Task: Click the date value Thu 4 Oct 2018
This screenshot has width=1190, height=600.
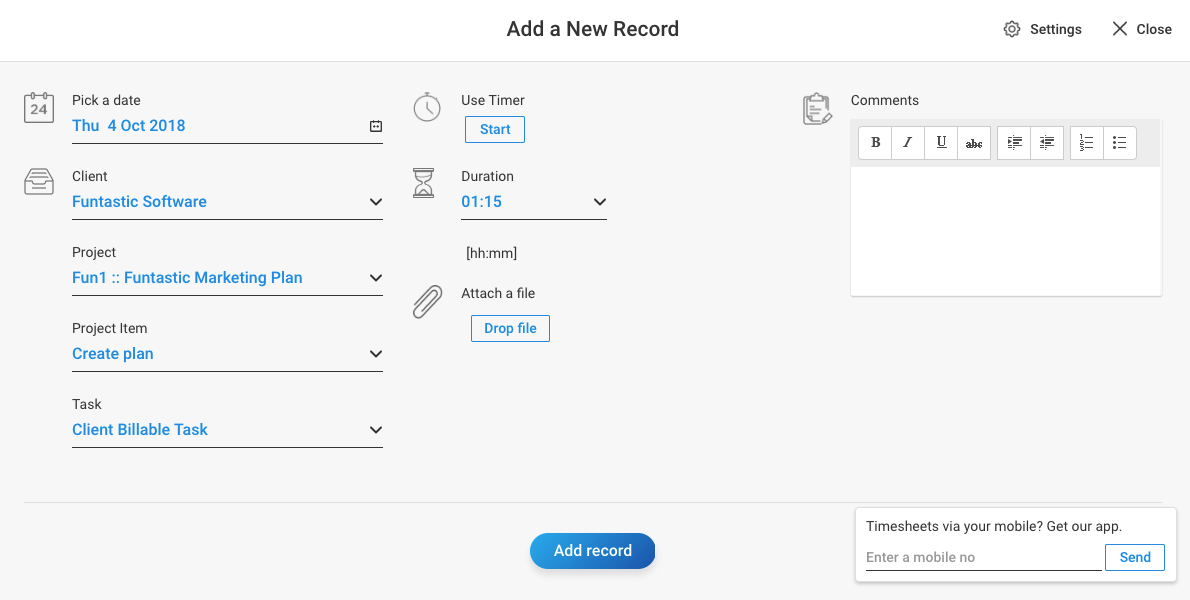Action: [x=129, y=126]
